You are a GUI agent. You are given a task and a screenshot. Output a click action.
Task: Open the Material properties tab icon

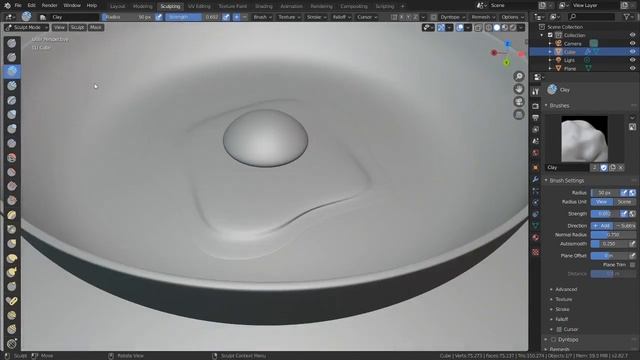click(x=536, y=238)
